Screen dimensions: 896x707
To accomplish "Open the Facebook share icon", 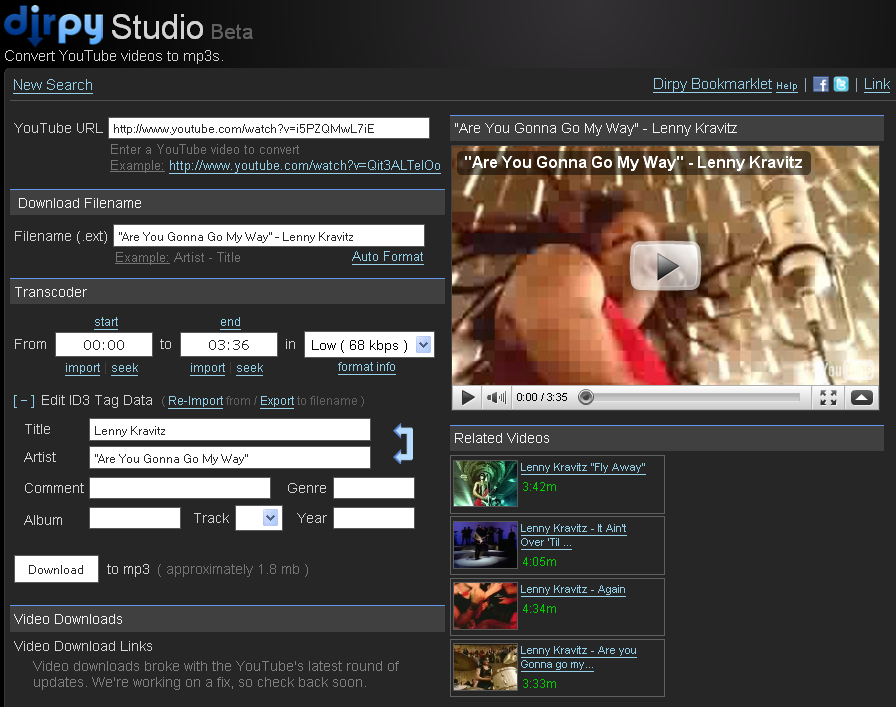I will point(821,85).
